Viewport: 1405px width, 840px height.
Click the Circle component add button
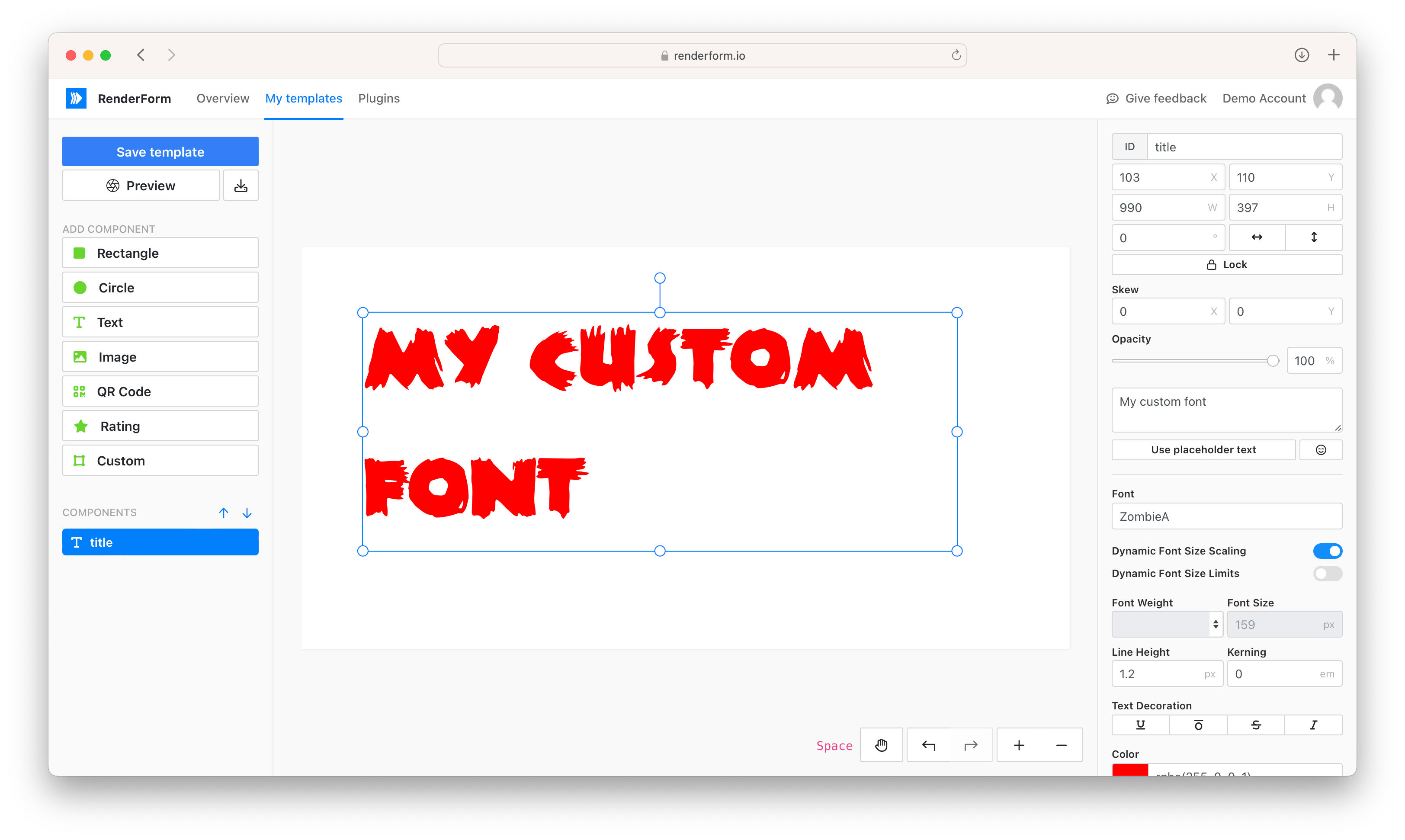tap(159, 288)
